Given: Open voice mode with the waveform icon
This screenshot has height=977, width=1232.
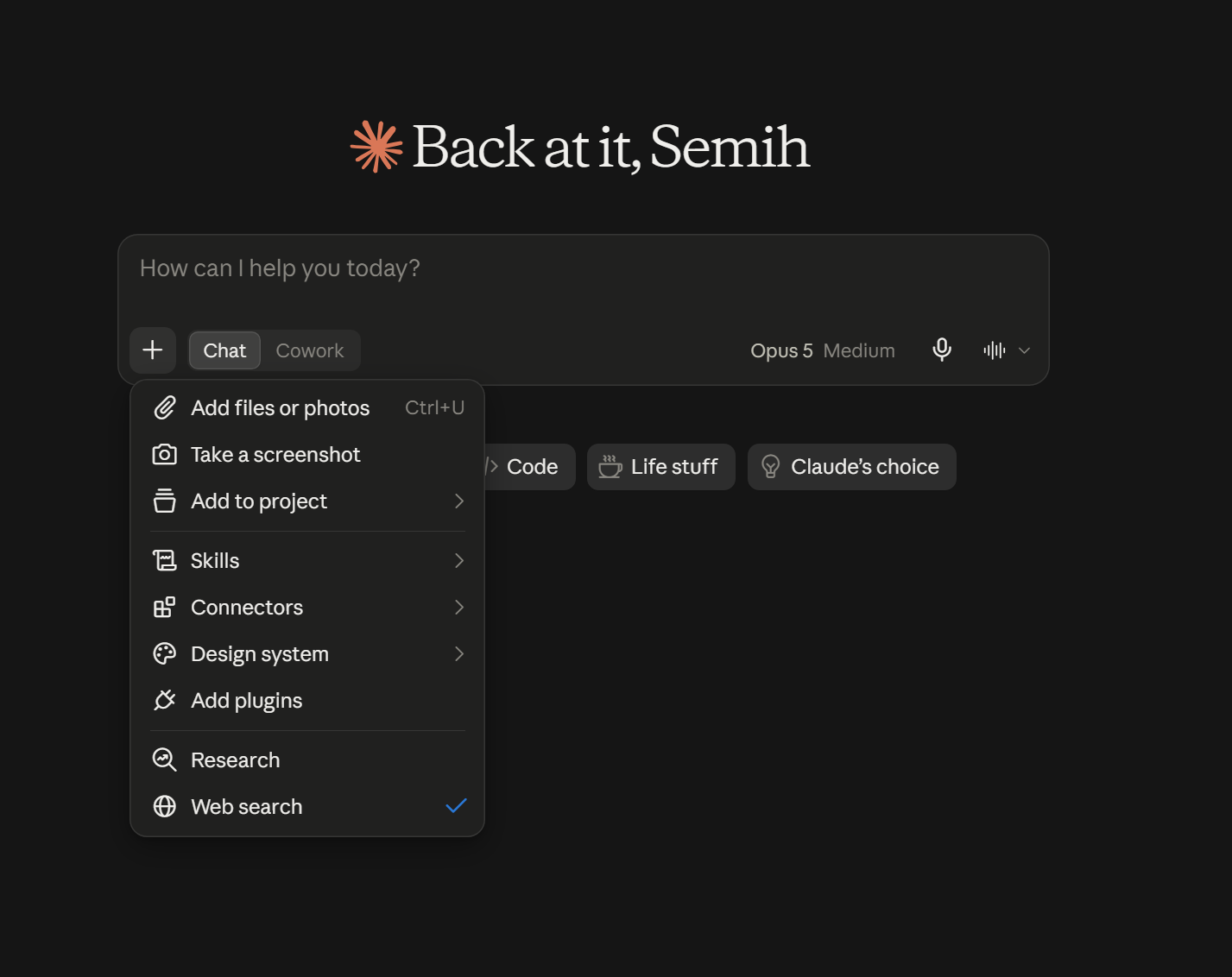Looking at the screenshot, I should coord(995,350).
